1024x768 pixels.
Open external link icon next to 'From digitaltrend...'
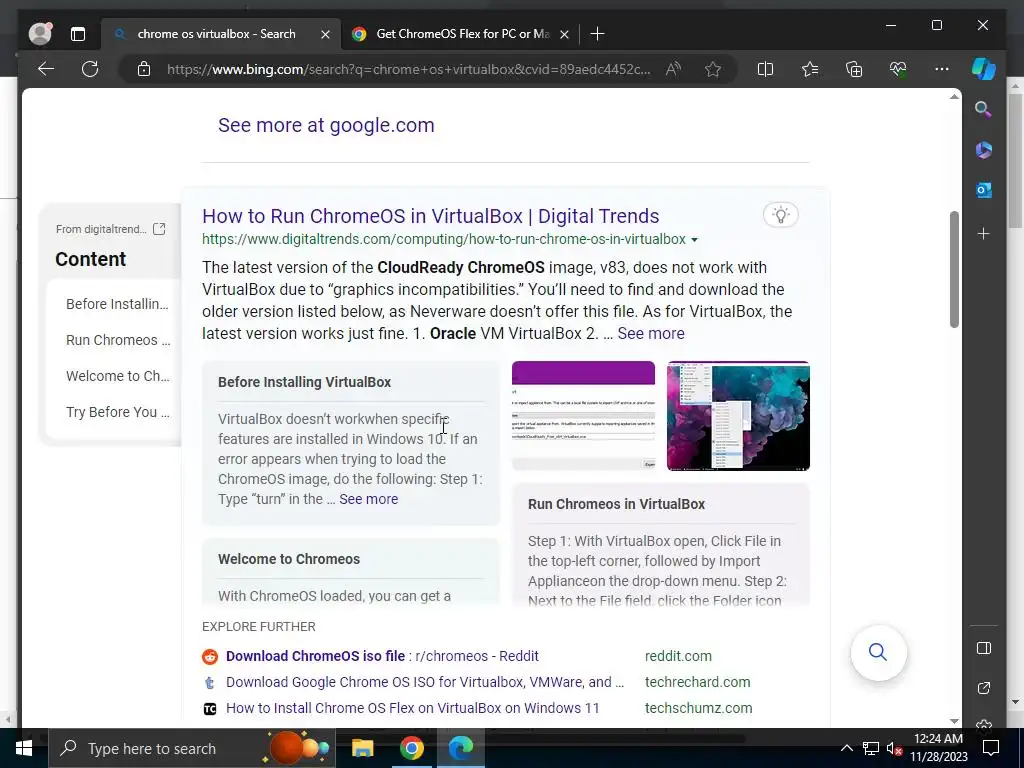[159, 229]
